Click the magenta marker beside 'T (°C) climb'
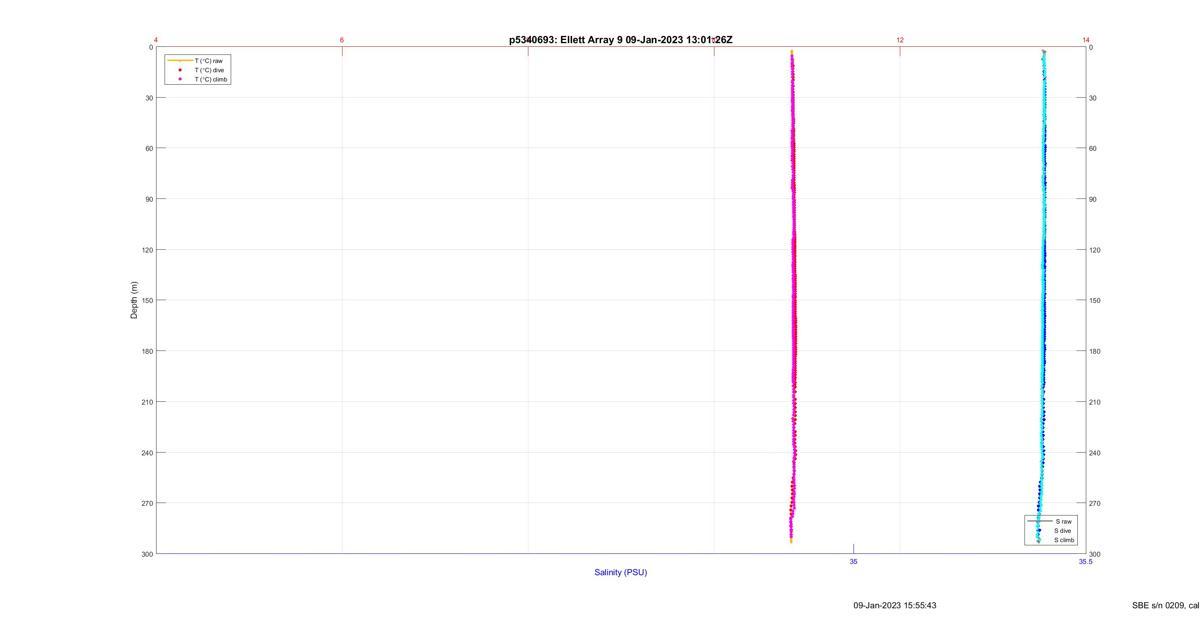1200x622 pixels. [180, 79]
